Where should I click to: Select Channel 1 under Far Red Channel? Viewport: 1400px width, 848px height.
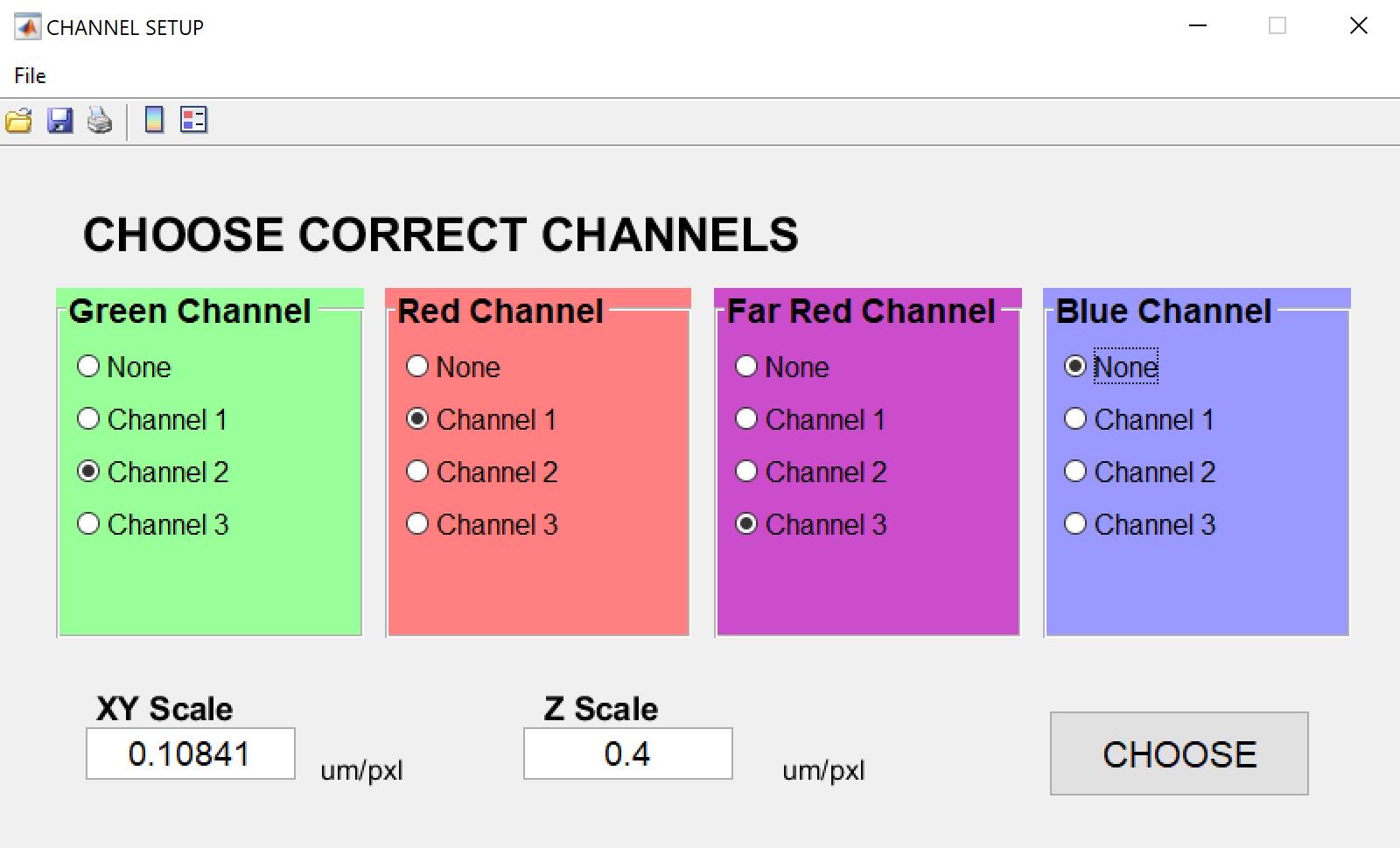click(x=746, y=419)
